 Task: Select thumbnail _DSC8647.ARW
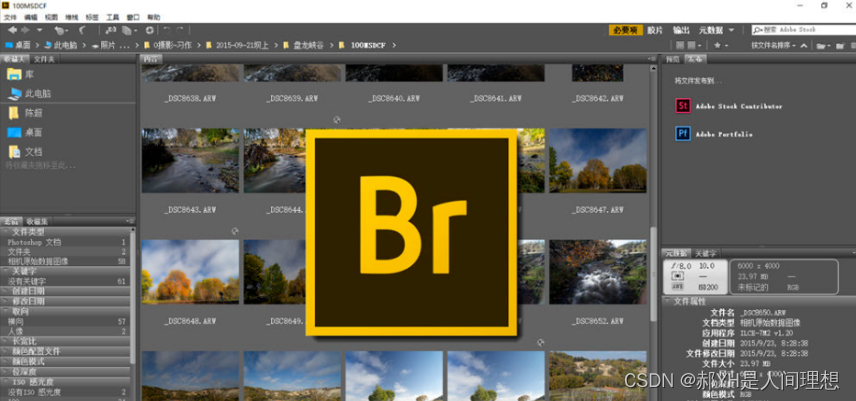tap(598, 160)
